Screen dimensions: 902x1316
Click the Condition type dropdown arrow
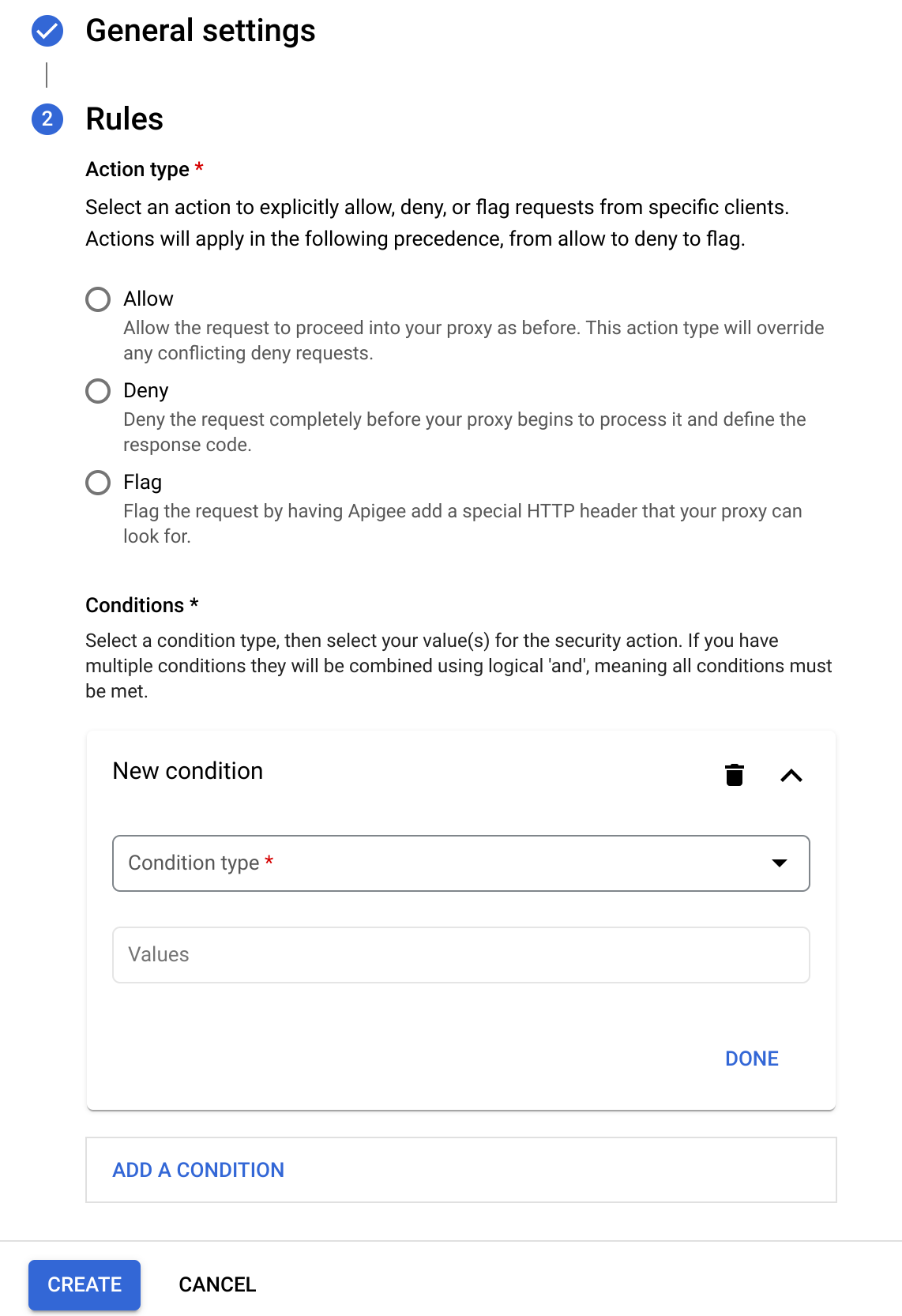tap(780, 863)
